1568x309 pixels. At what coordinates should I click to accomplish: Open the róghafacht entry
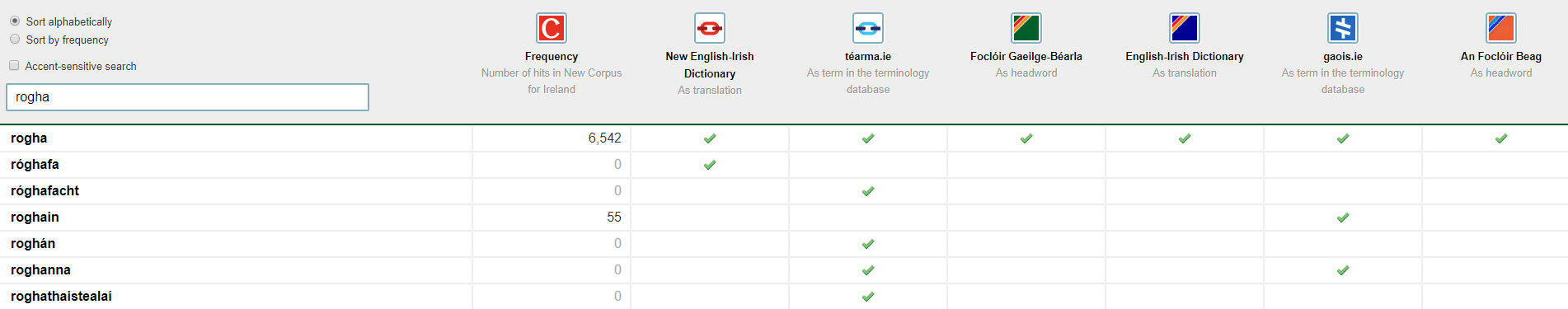[x=45, y=191]
